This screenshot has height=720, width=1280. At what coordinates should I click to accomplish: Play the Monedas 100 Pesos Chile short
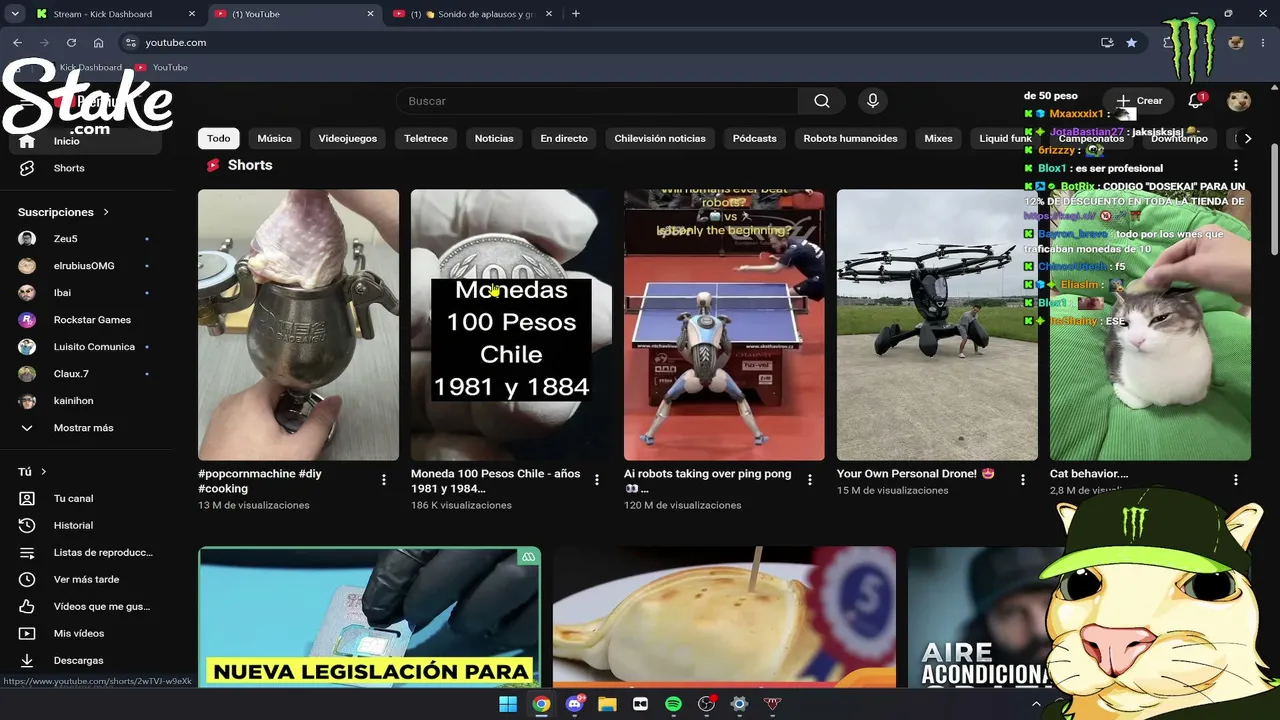(511, 325)
